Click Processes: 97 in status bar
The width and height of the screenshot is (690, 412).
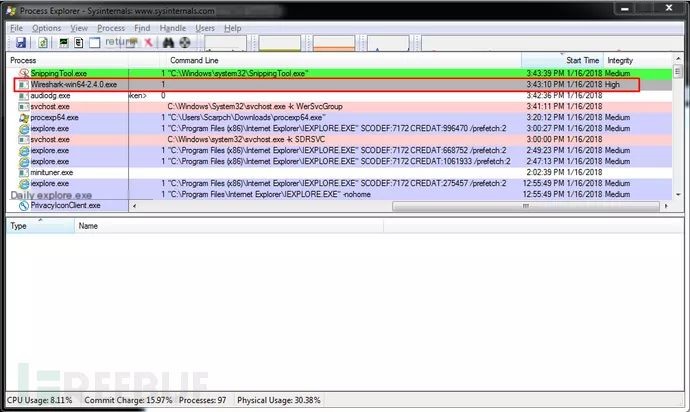[202, 401]
